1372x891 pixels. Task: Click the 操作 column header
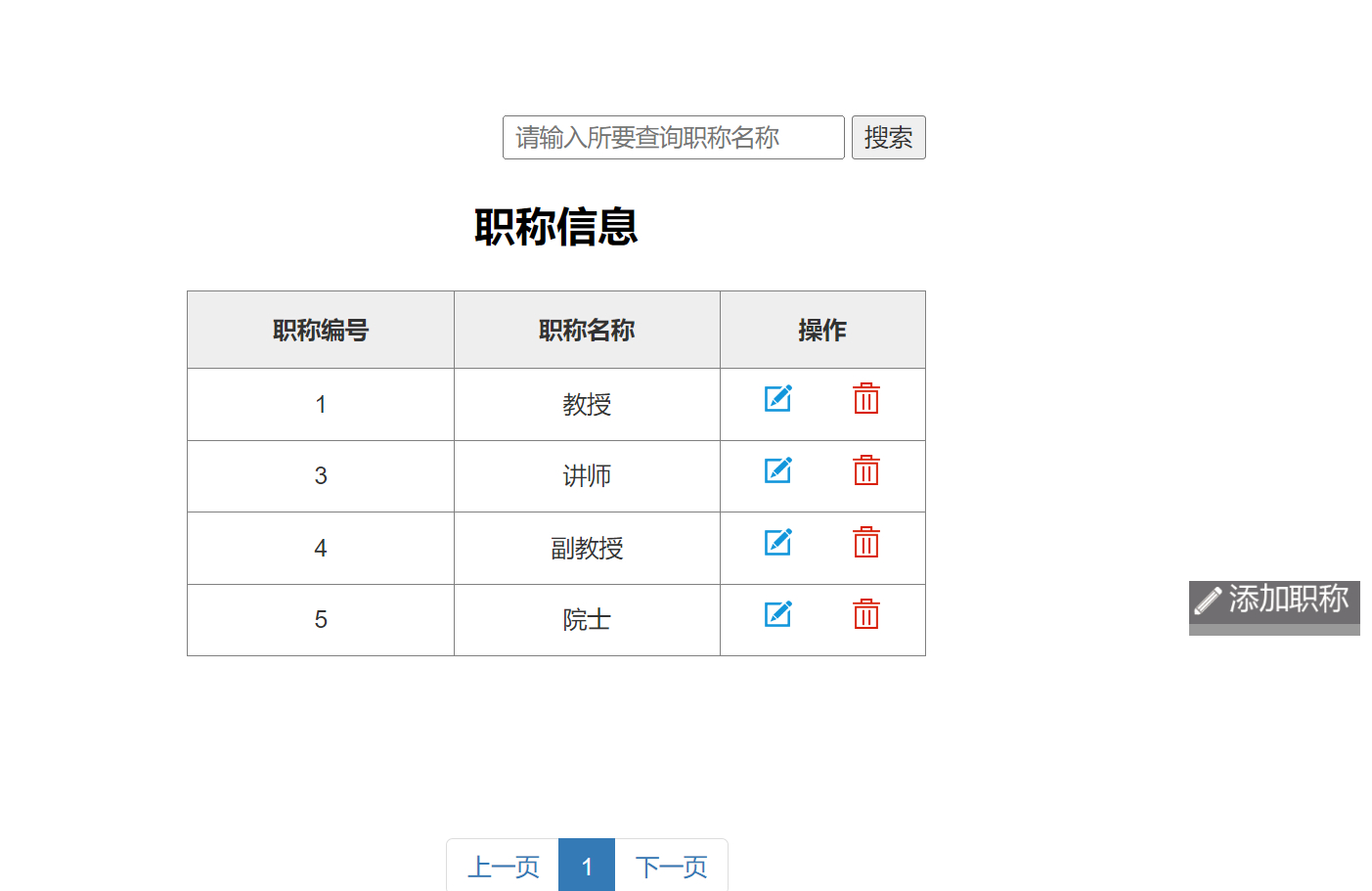[x=822, y=331]
